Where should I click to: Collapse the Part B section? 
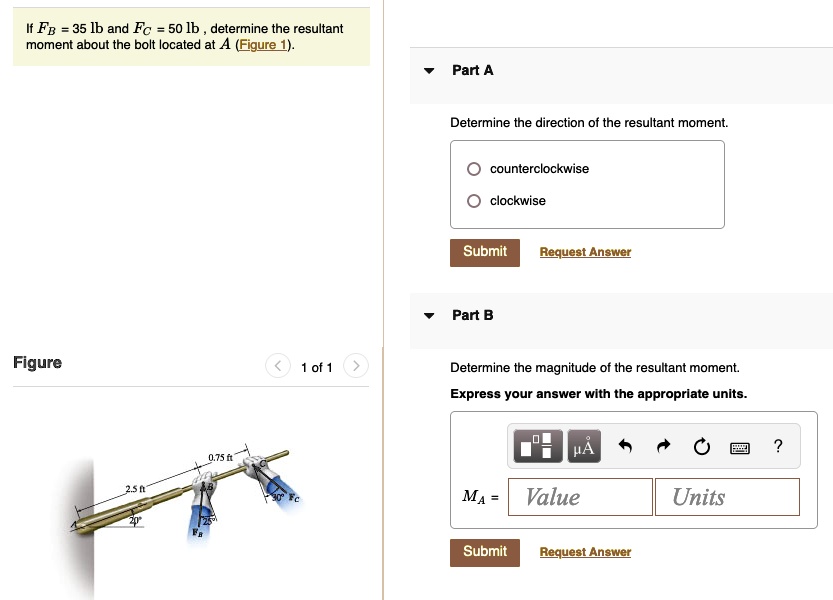click(x=428, y=314)
